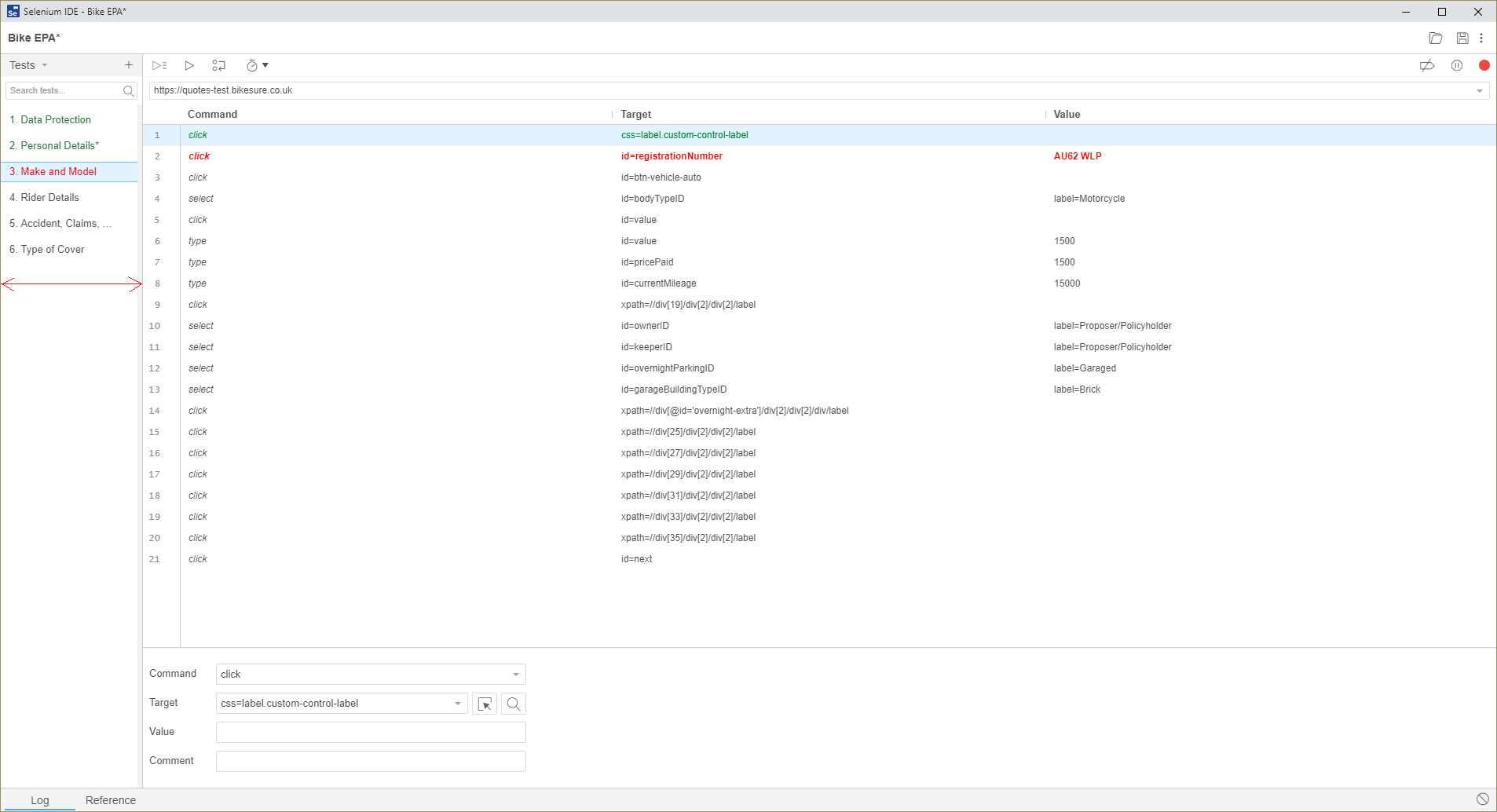Image resolution: width=1497 pixels, height=812 pixels.
Task: Find the target element using the magnifier icon
Action: (x=512, y=704)
